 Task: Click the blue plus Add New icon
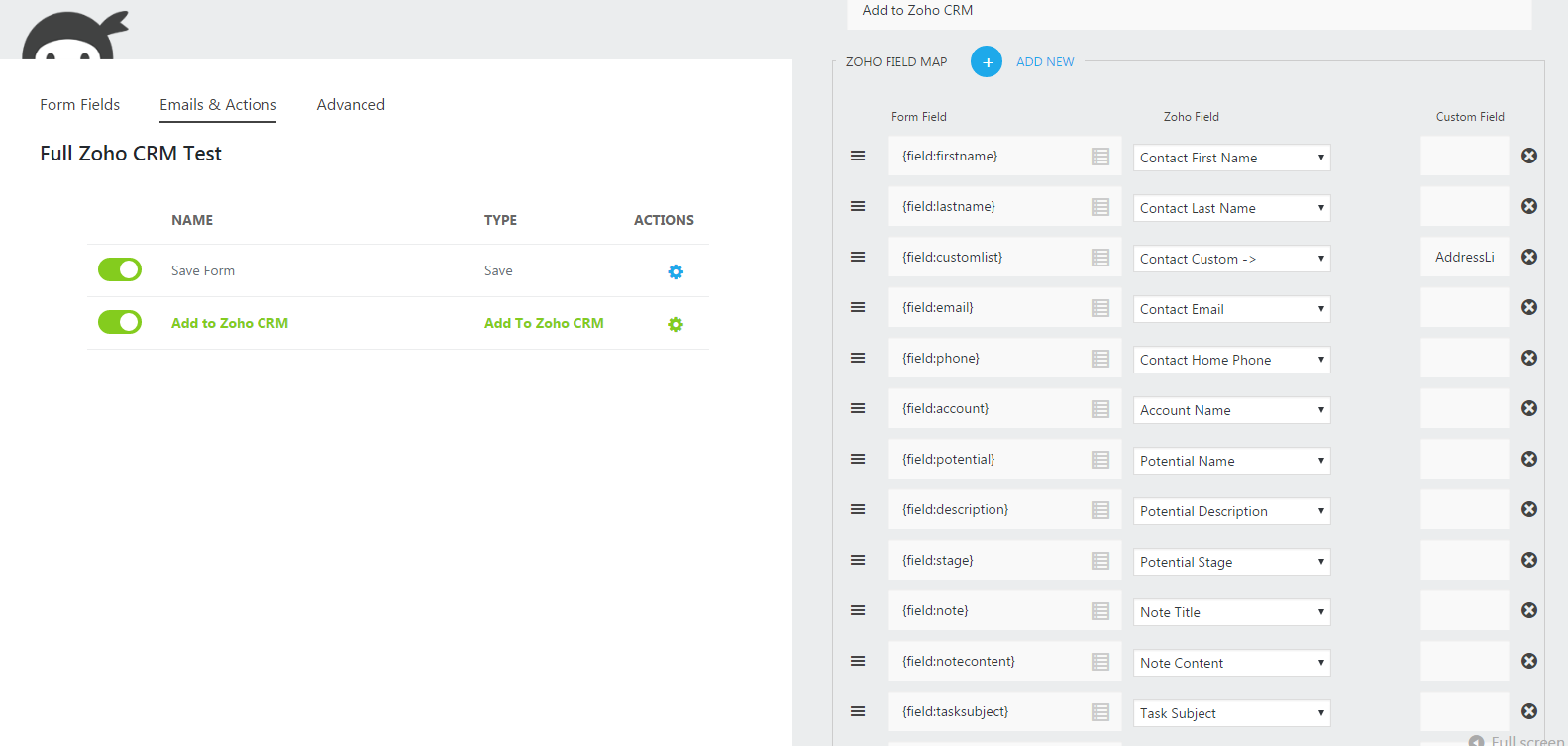(x=986, y=61)
